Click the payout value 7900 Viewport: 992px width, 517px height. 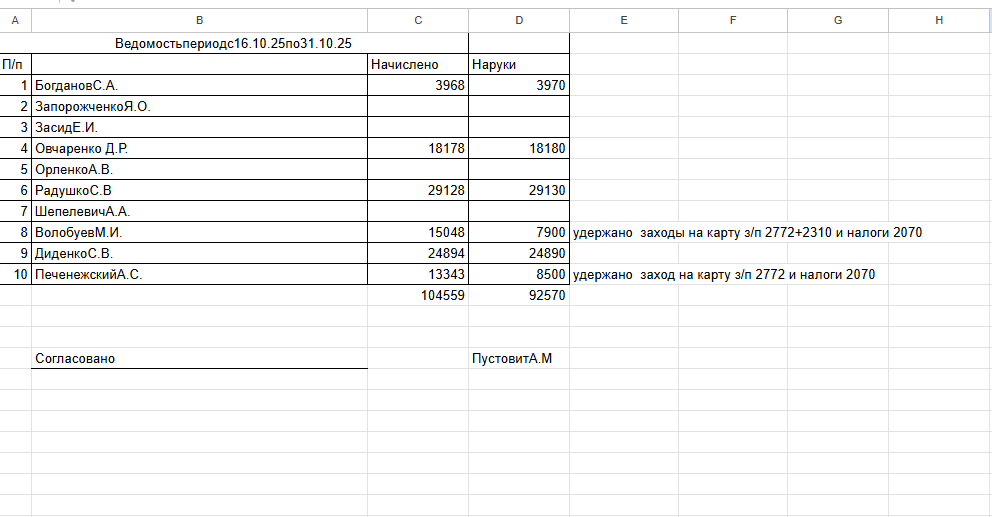[519, 232]
